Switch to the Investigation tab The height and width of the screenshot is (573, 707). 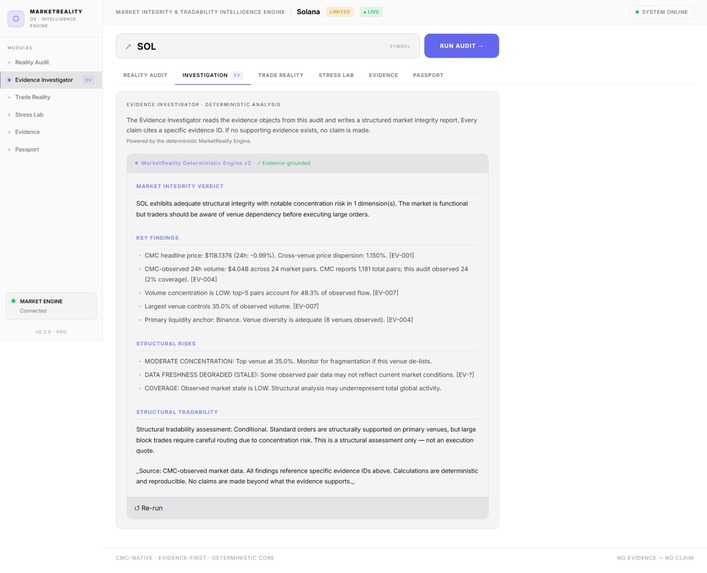coord(213,75)
